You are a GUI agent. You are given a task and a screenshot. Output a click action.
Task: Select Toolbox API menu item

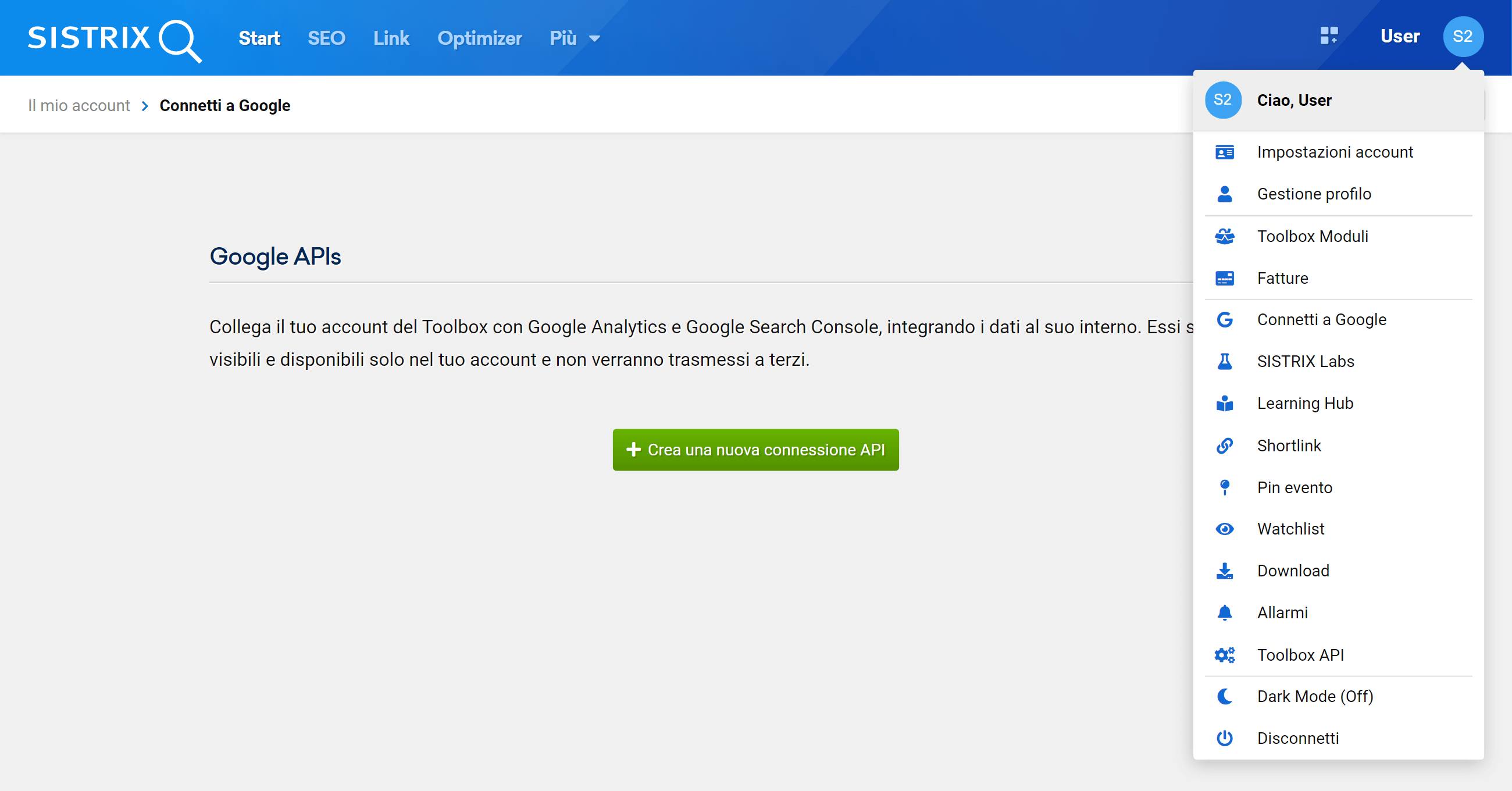1338,655
